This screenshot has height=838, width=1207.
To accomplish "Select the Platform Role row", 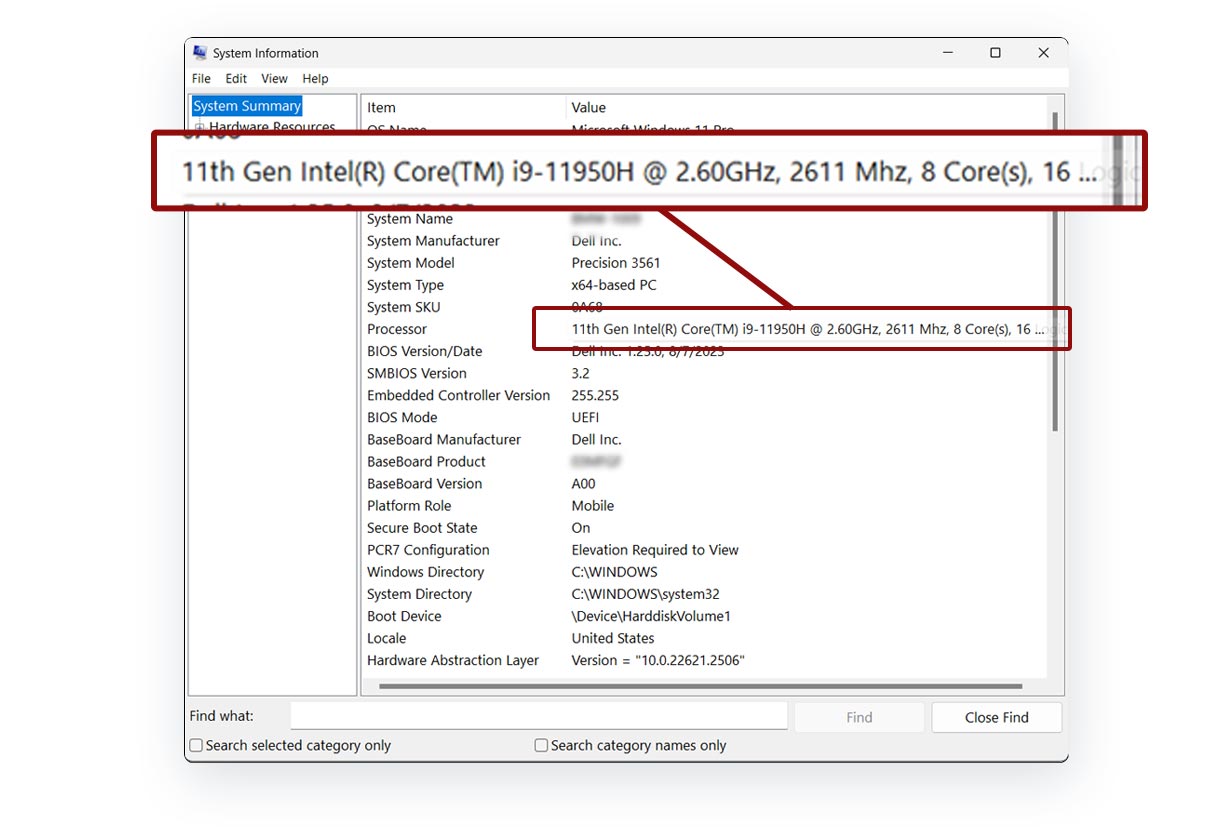I will [x=704, y=505].
